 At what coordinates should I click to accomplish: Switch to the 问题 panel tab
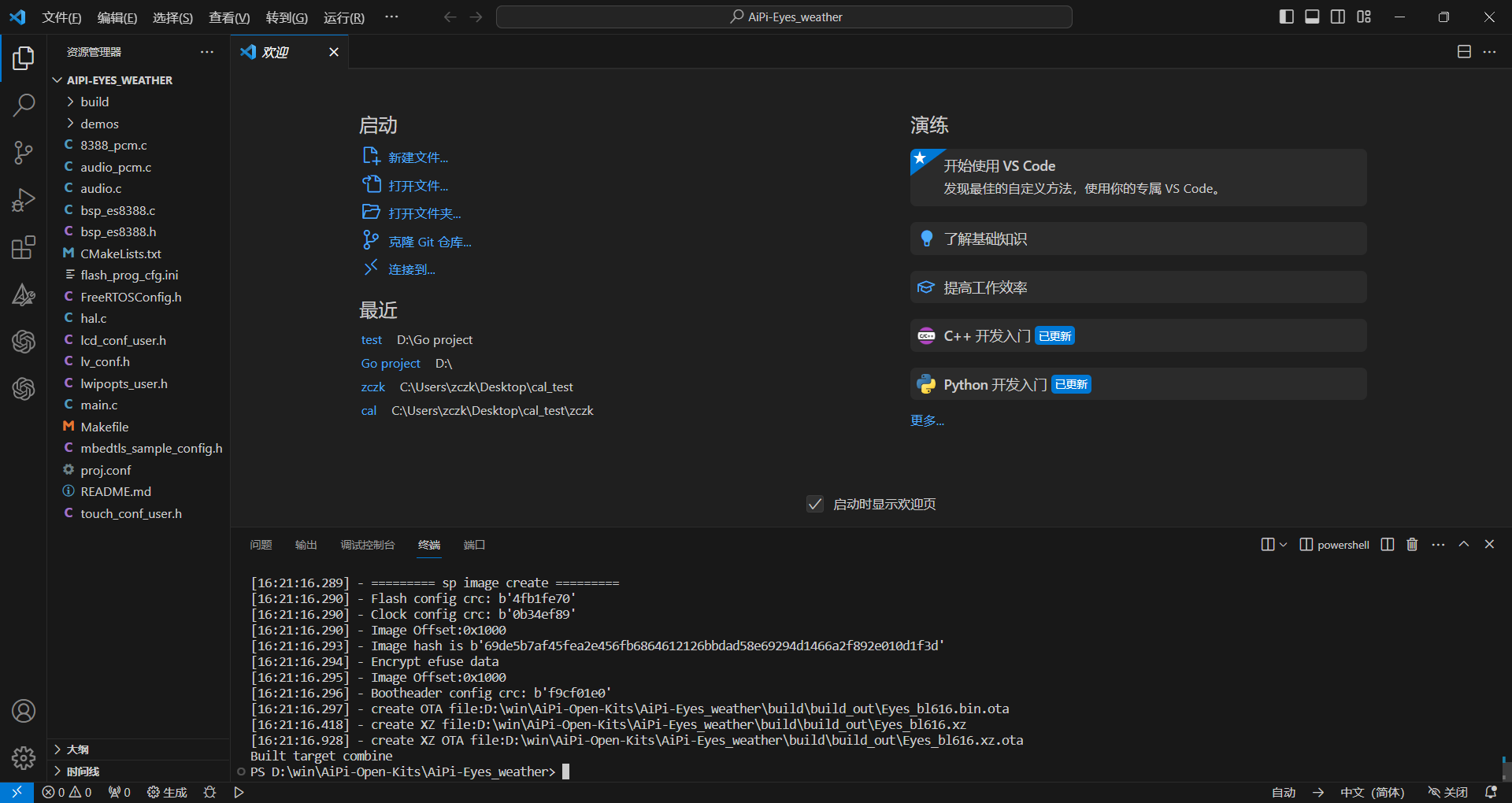(261, 545)
